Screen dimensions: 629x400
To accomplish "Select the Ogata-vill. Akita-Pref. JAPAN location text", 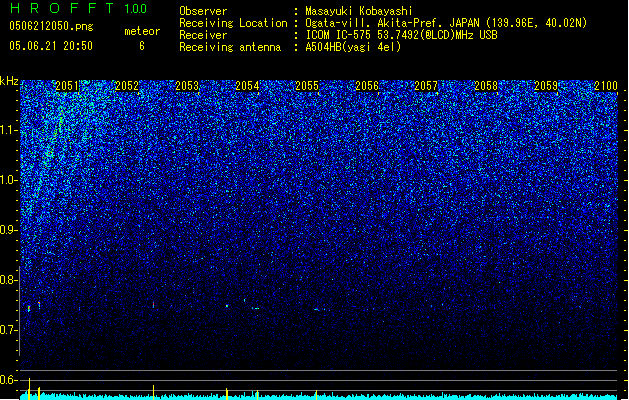I will point(446,23).
